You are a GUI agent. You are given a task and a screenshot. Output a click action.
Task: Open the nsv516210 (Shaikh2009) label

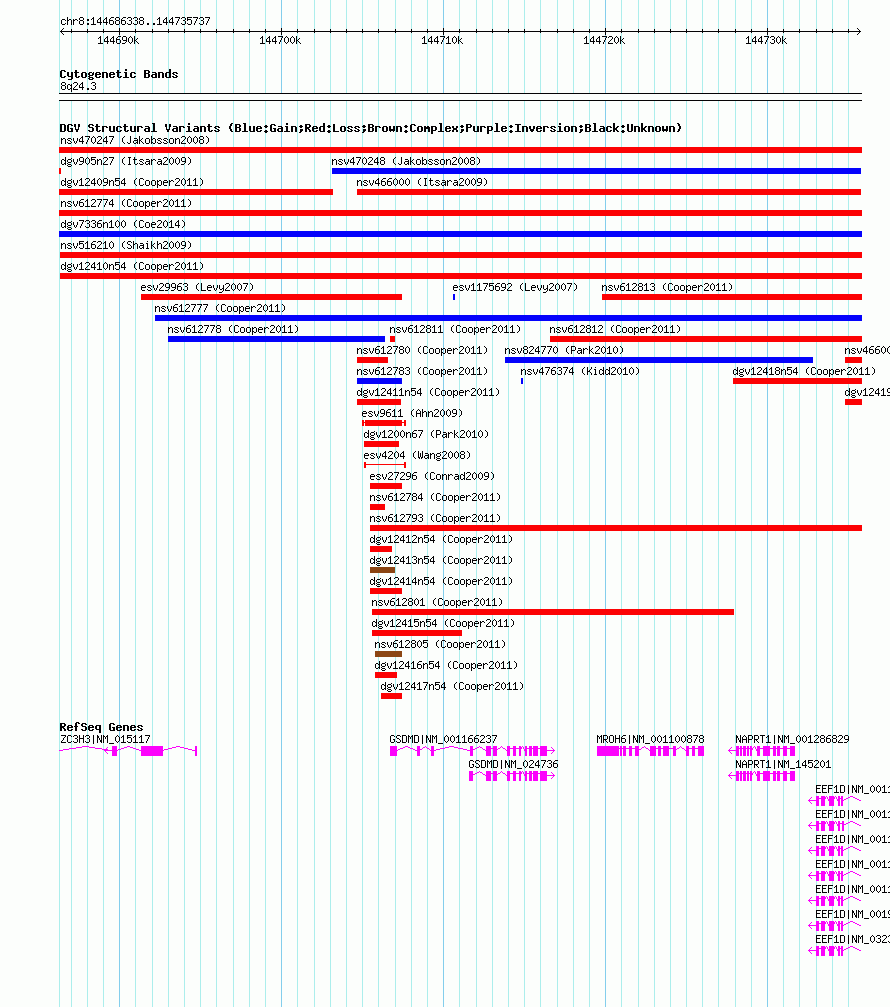[x=126, y=245]
